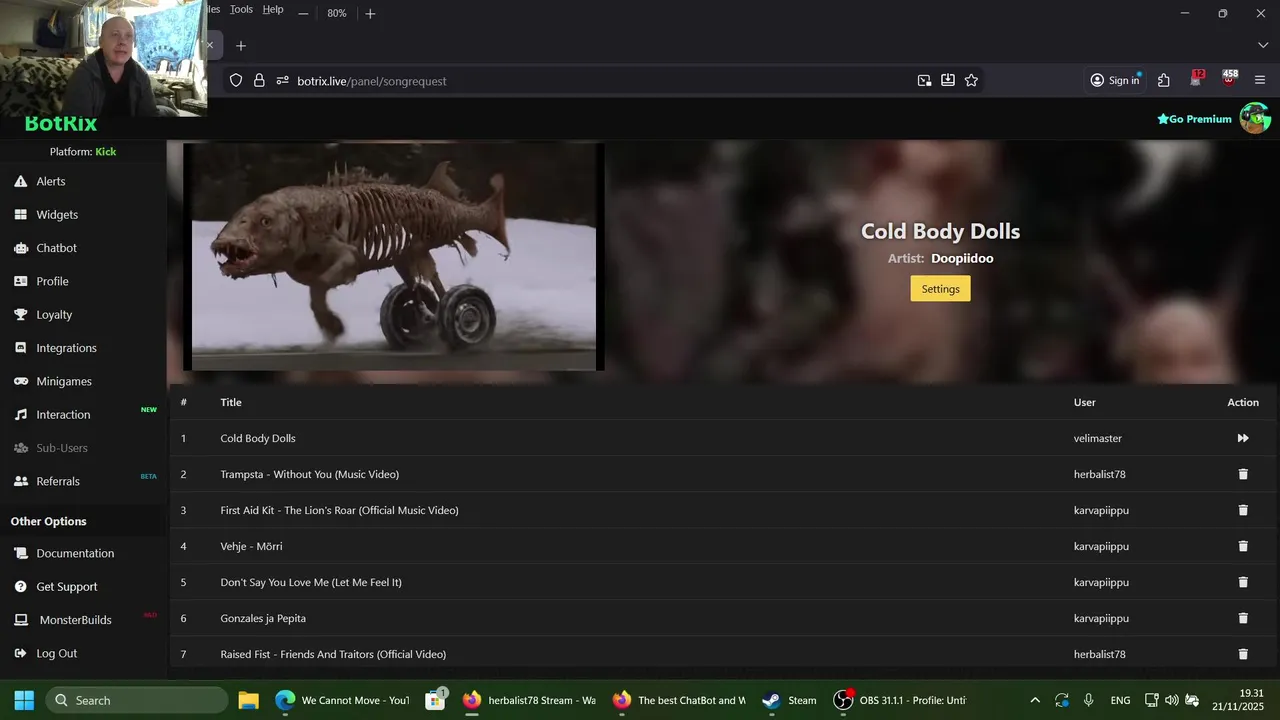Screen dimensions: 1280x720
Task: Remove Vehje - Mörri from queue
Action: tap(1243, 546)
